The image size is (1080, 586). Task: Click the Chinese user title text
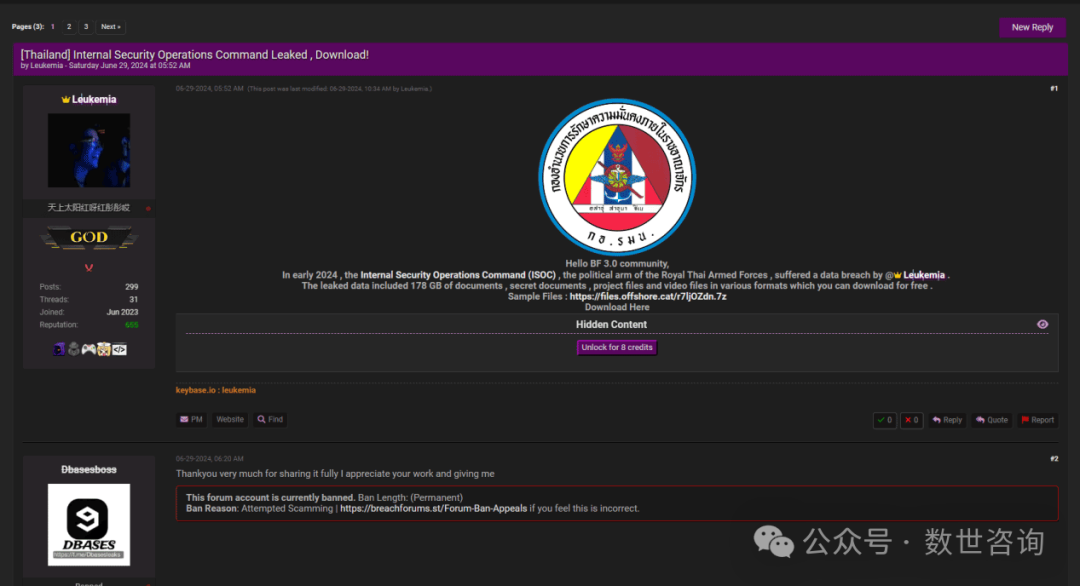[89, 207]
